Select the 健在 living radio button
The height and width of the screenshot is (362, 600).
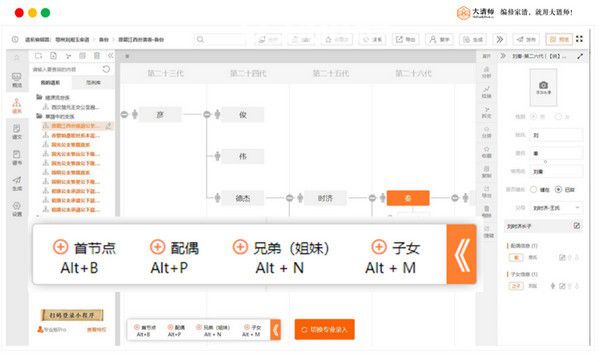pos(533,189)
